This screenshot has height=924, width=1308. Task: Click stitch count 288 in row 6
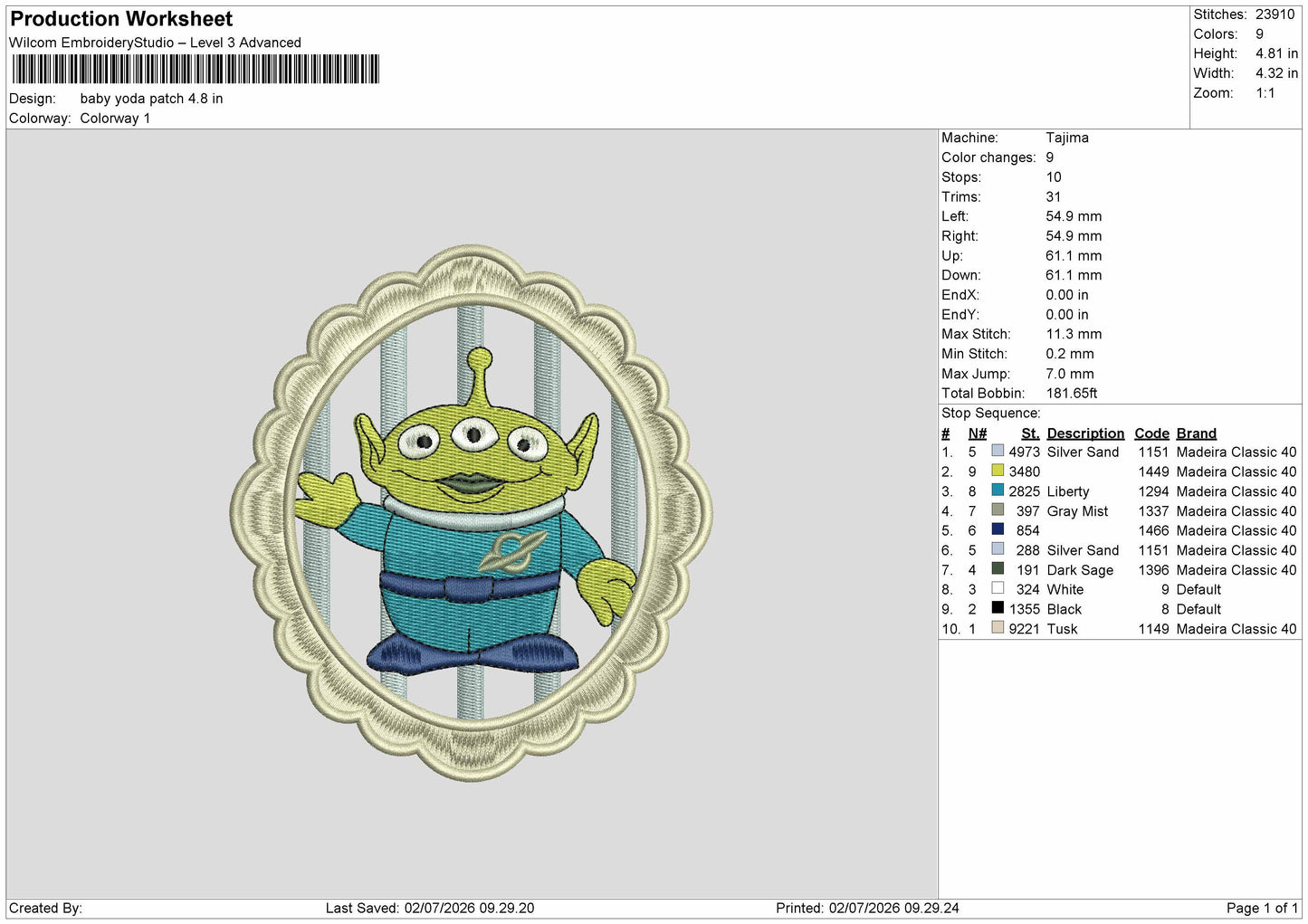[1028, 551]
